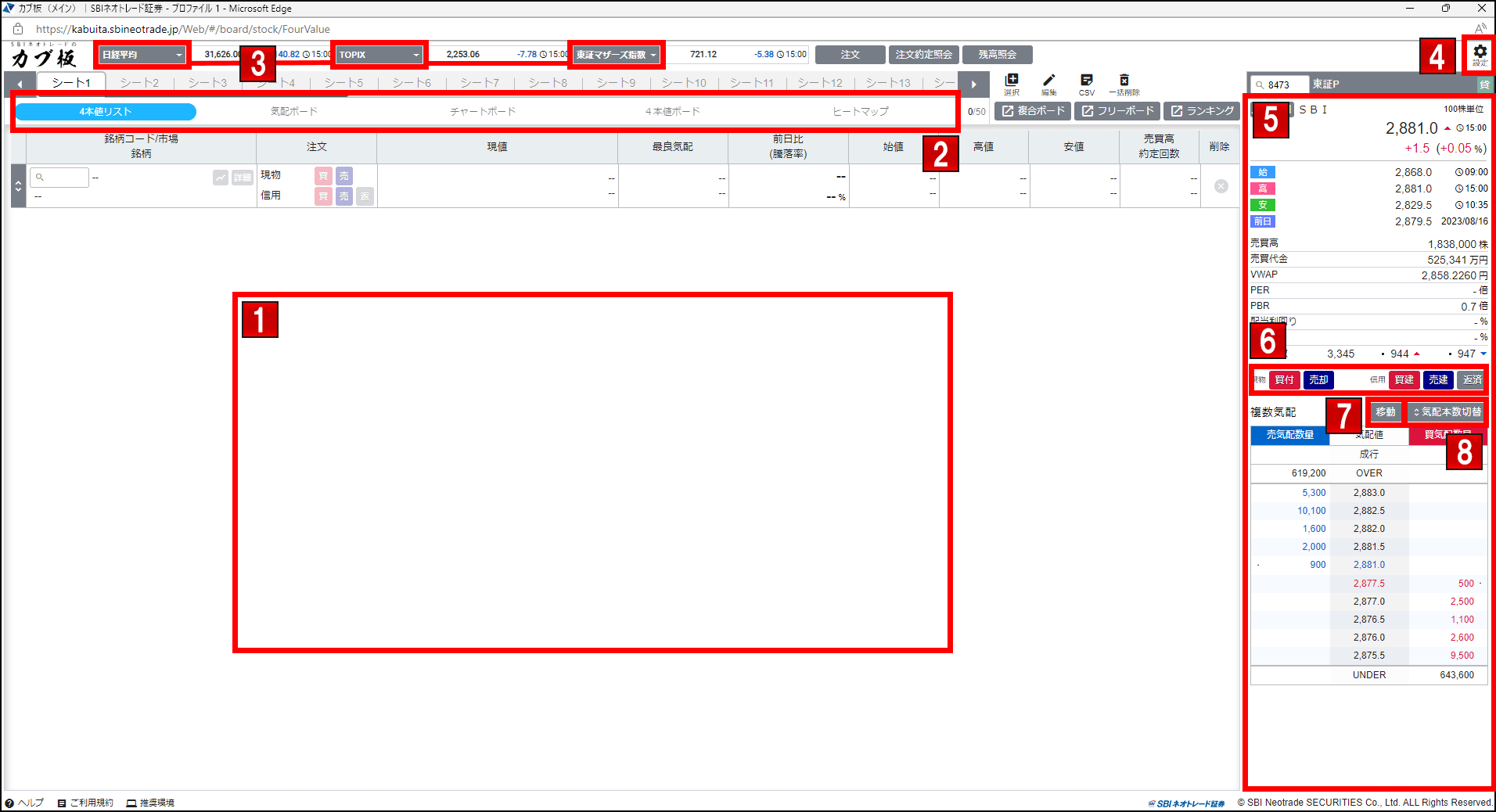Click the カブ板 logo
The image size is (1496, 812).
[x=45, y=56]
